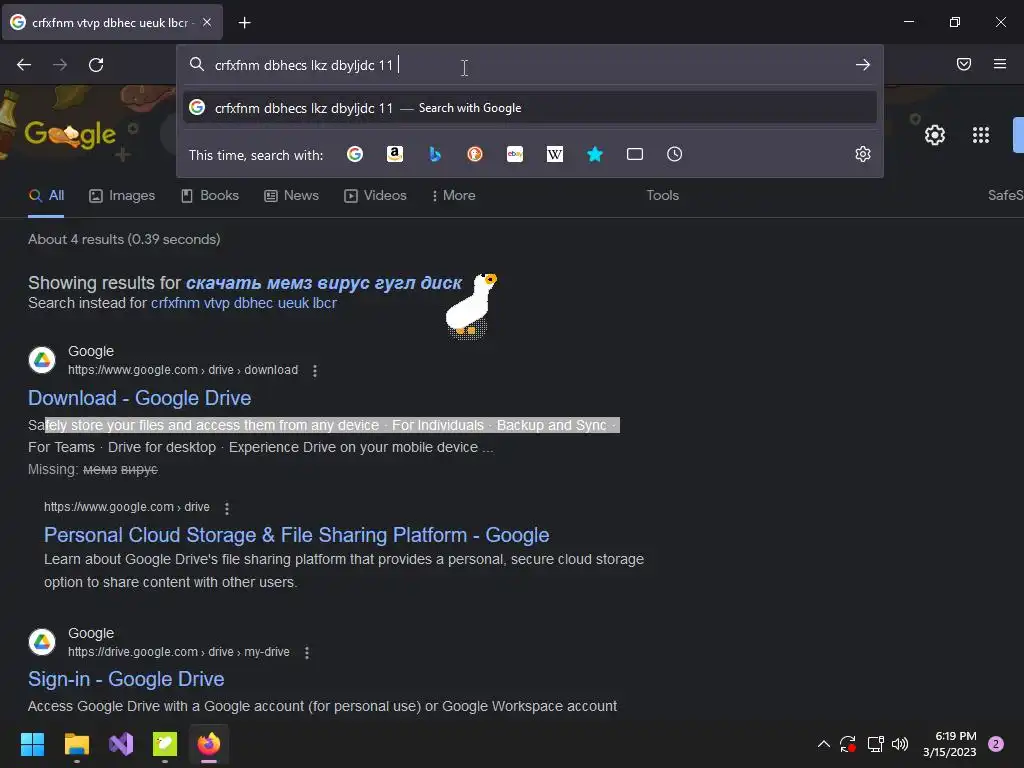Image resolution: width=1024 pixels, height=768 pixels.
Task: Open notification center with 2 badge
Action: click(x=996, y=744)
